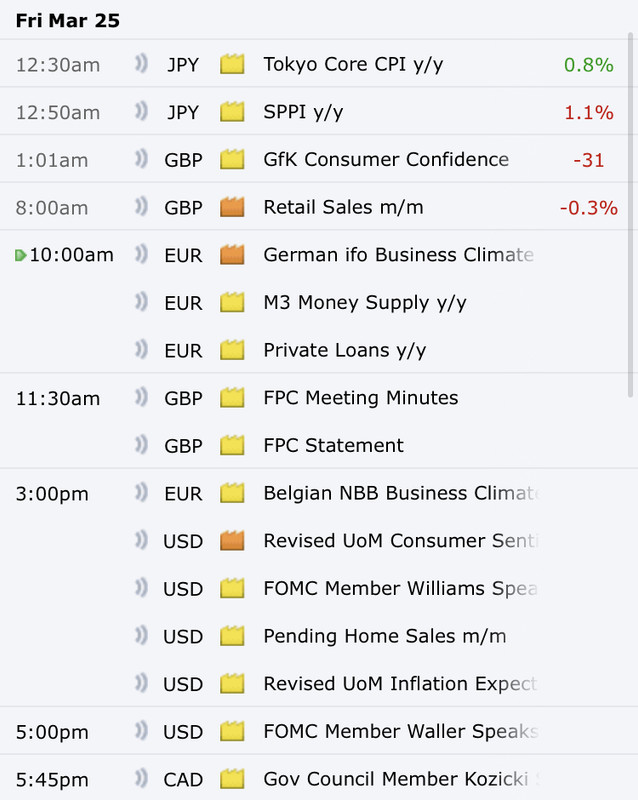Open the FPC Meeting Minutes event

(360, 398)
